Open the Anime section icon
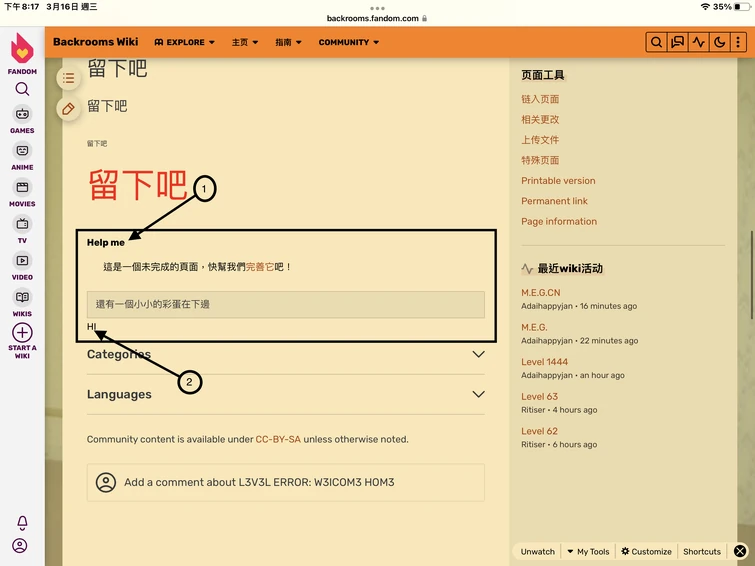This screenshot has height=566, width=755. 22,151
